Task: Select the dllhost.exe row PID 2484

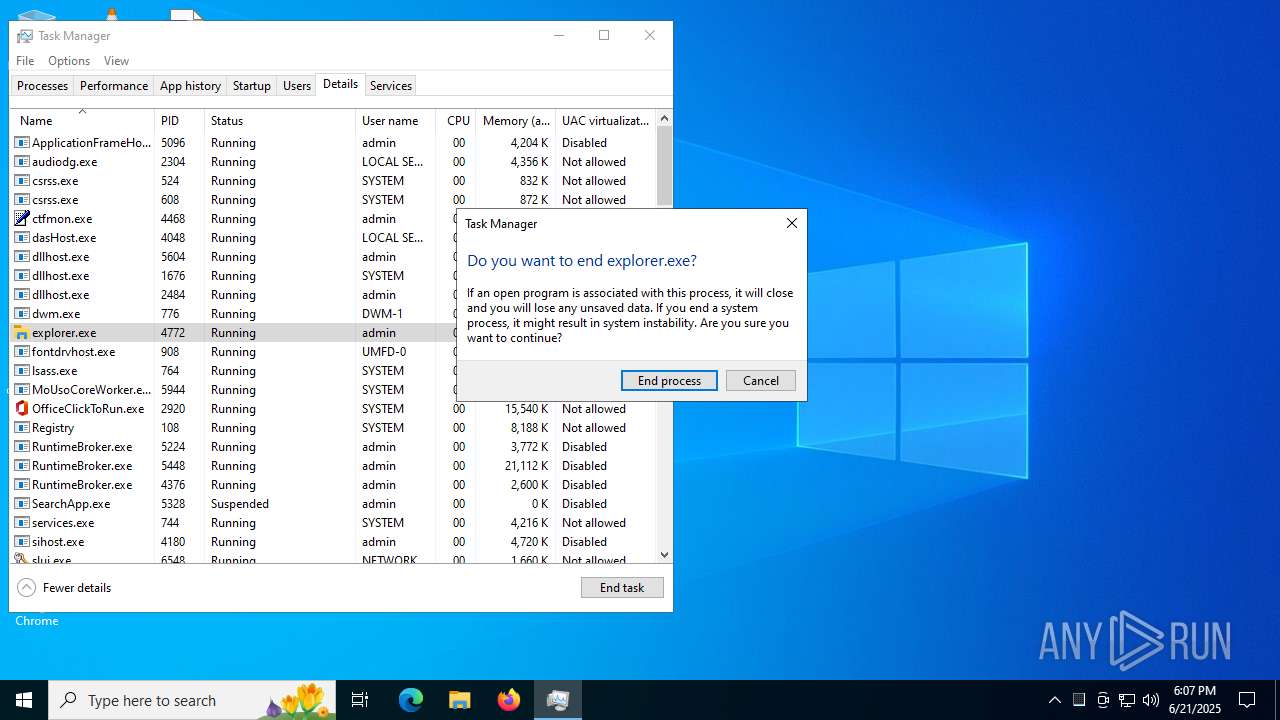Action: pyautogui.click(x=232, y=295)
